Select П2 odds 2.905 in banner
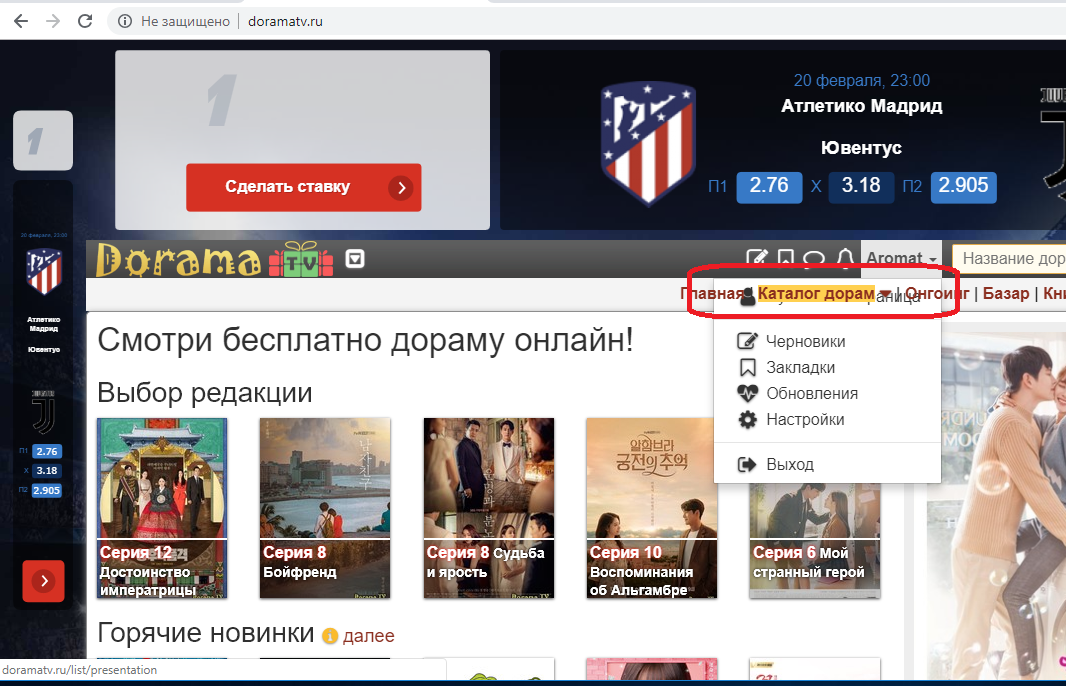Screen dimensions: 1066x686 coord(963,186)
